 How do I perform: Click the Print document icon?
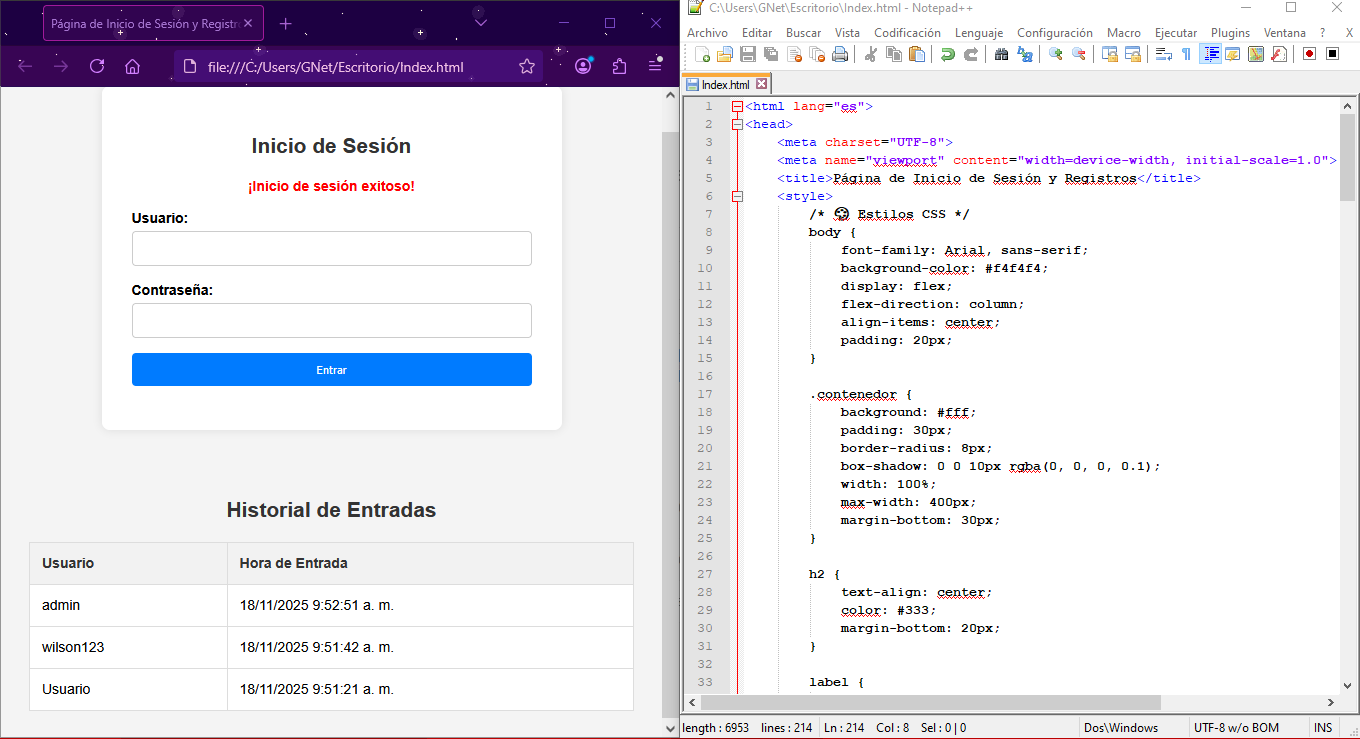840,54
